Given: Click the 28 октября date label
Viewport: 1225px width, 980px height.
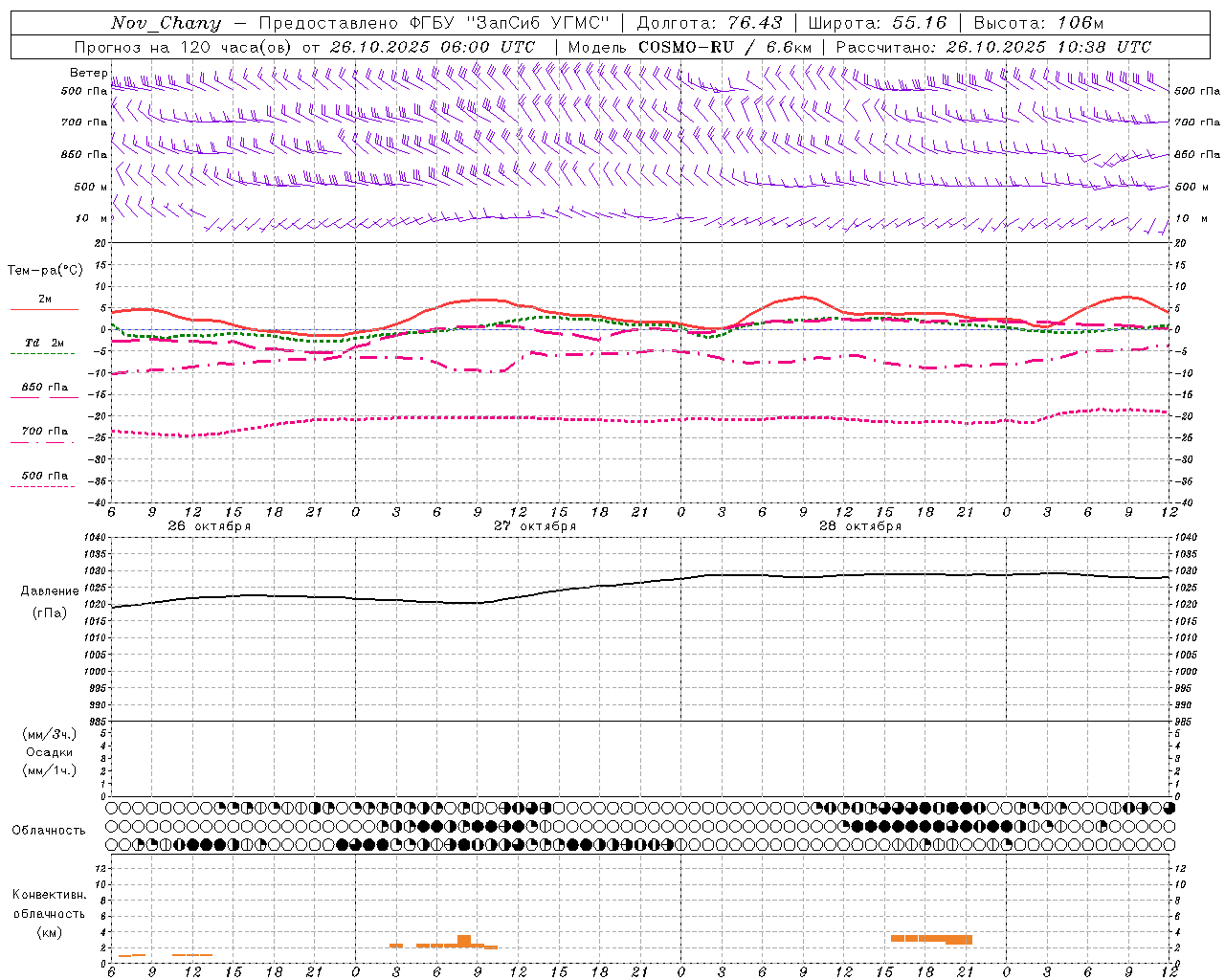Looking at the screenshot, I should (860, 526).
